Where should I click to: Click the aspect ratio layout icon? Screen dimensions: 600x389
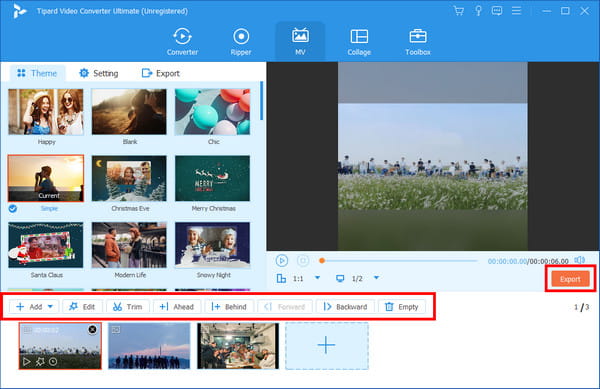tap(281, 278)
